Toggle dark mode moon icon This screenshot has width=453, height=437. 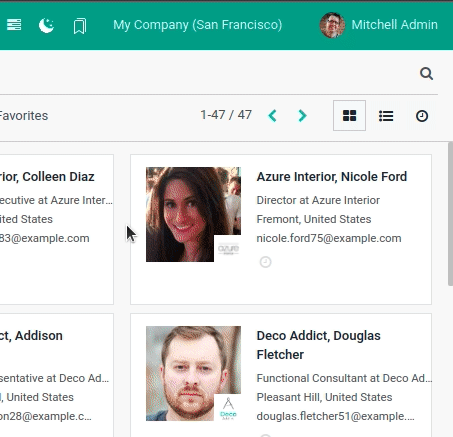[46, 25]
